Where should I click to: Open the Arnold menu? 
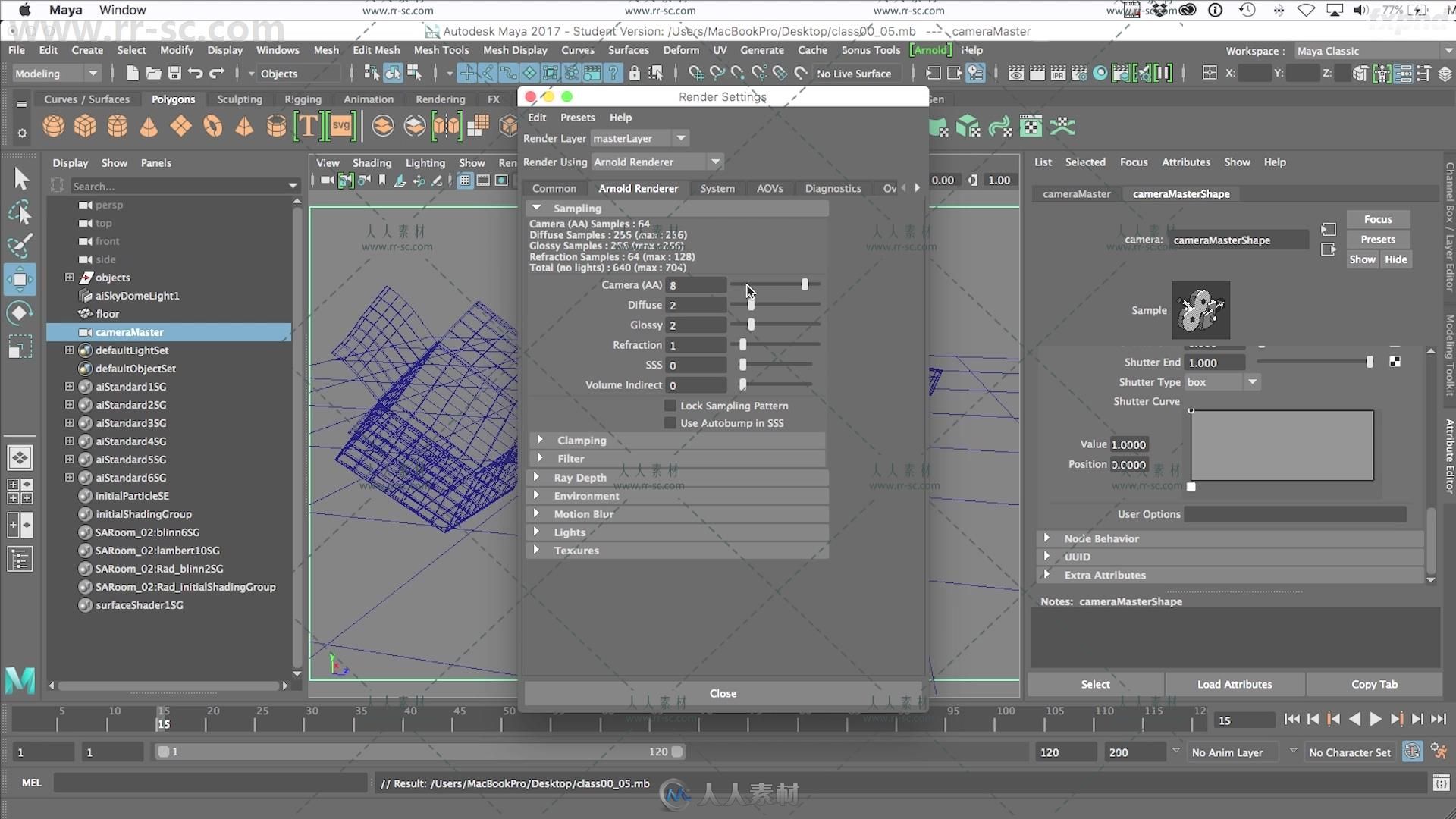(x=930, y=50)
